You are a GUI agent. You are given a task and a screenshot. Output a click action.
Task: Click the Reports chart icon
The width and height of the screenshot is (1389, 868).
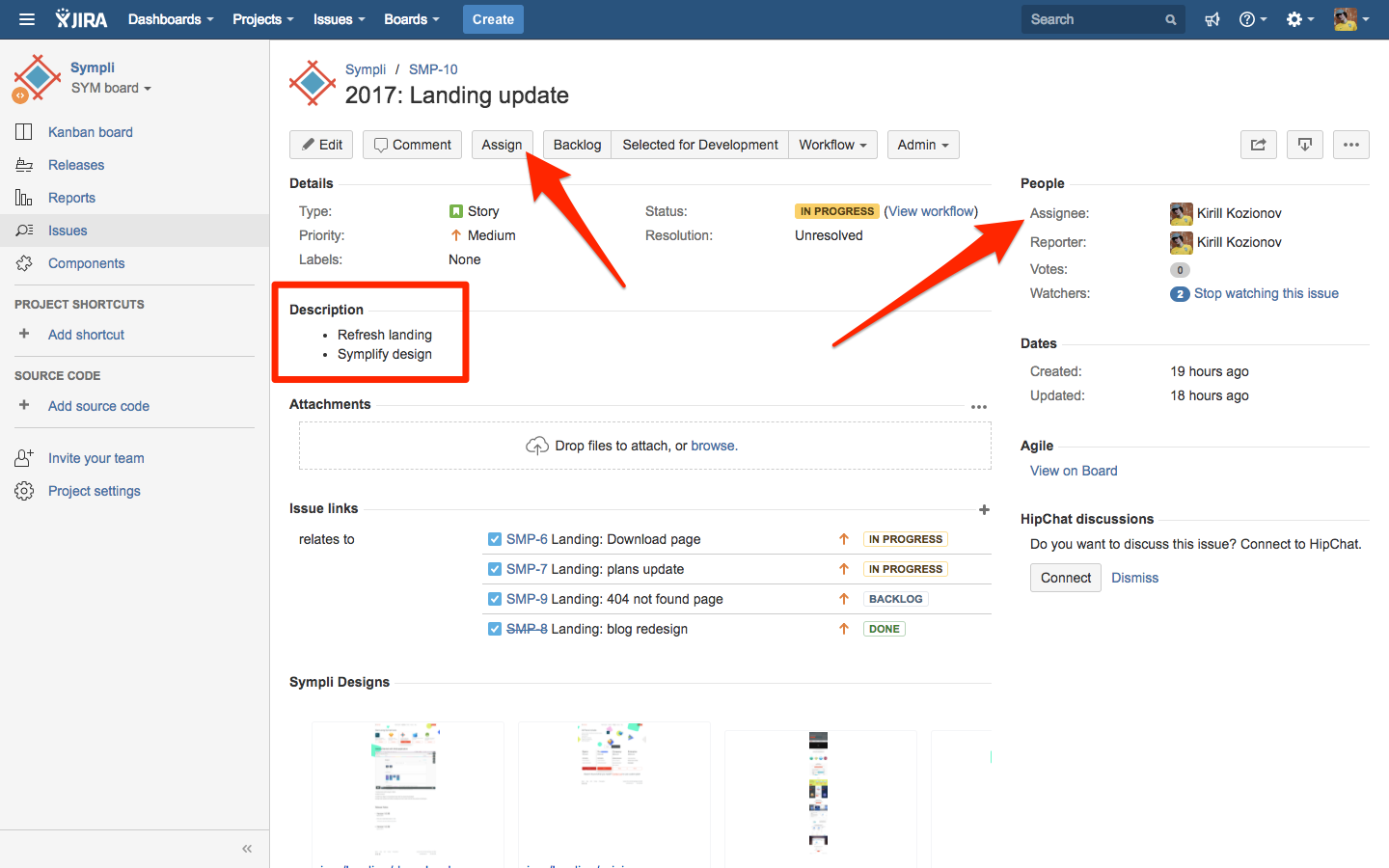(24, 198)
